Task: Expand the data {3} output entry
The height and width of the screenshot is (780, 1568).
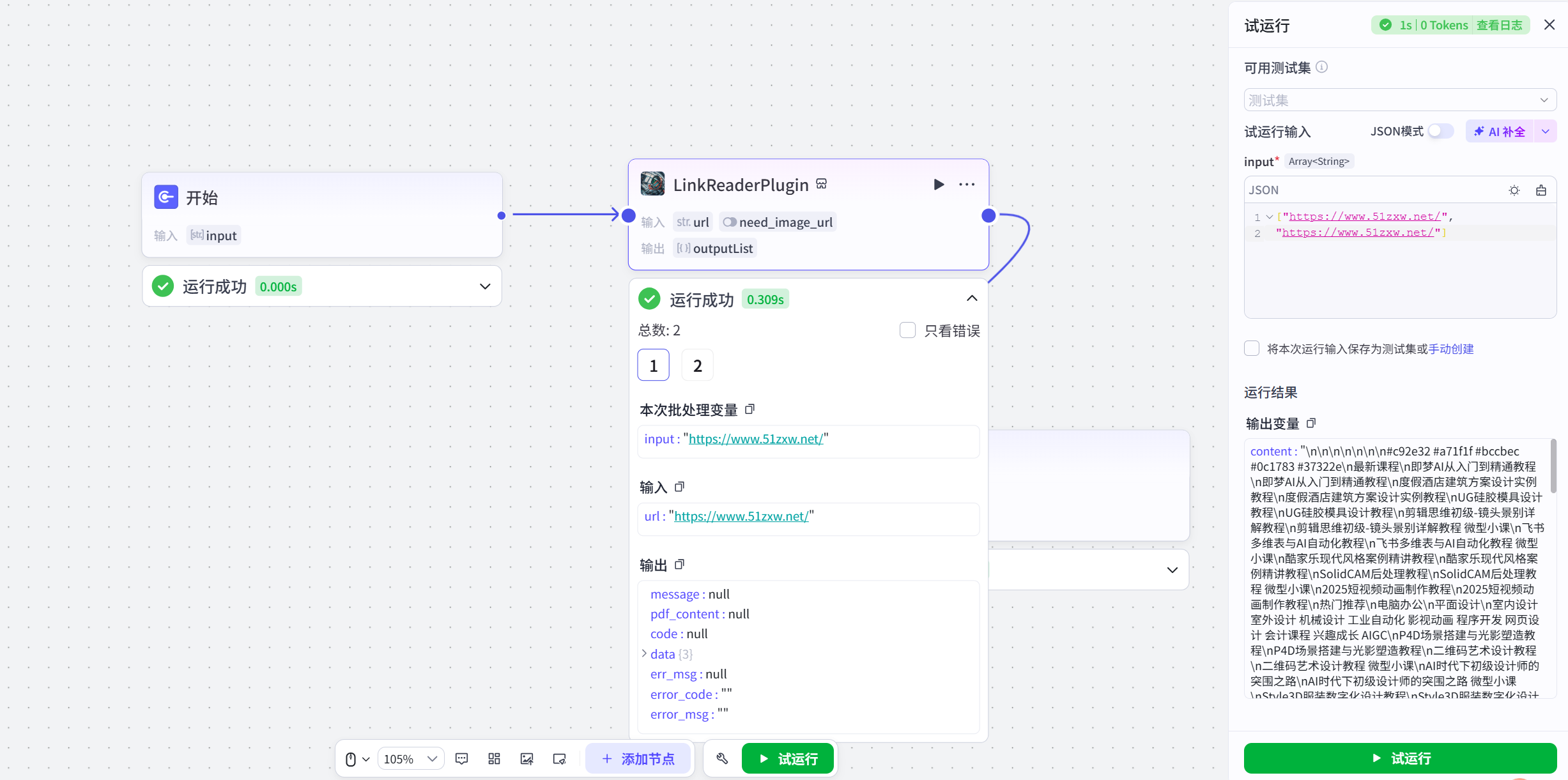Action: pos(644,654)
